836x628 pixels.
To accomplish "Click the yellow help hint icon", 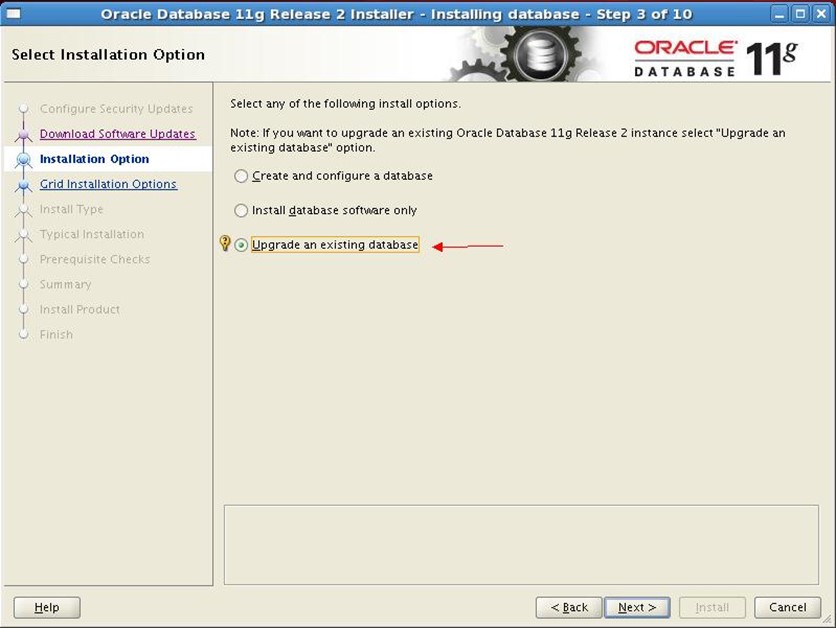I will click(224, 244).
